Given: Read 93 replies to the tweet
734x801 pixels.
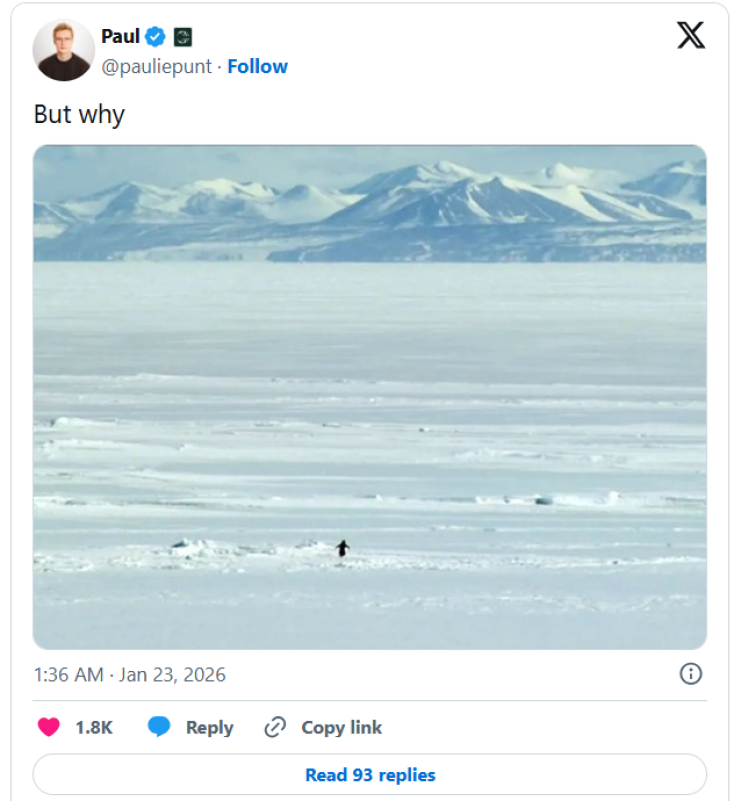Looking at the screenshot, I should click(x=370, y=775).
